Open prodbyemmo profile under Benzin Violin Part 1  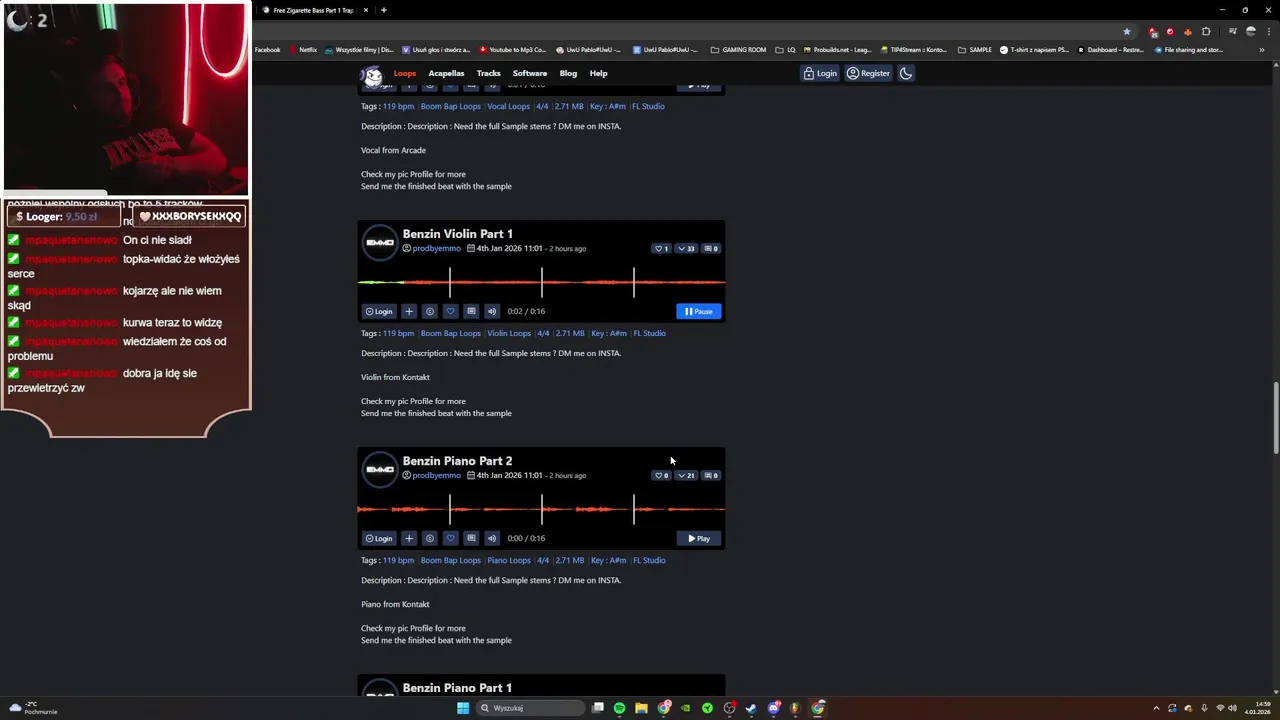pos(436,248)
